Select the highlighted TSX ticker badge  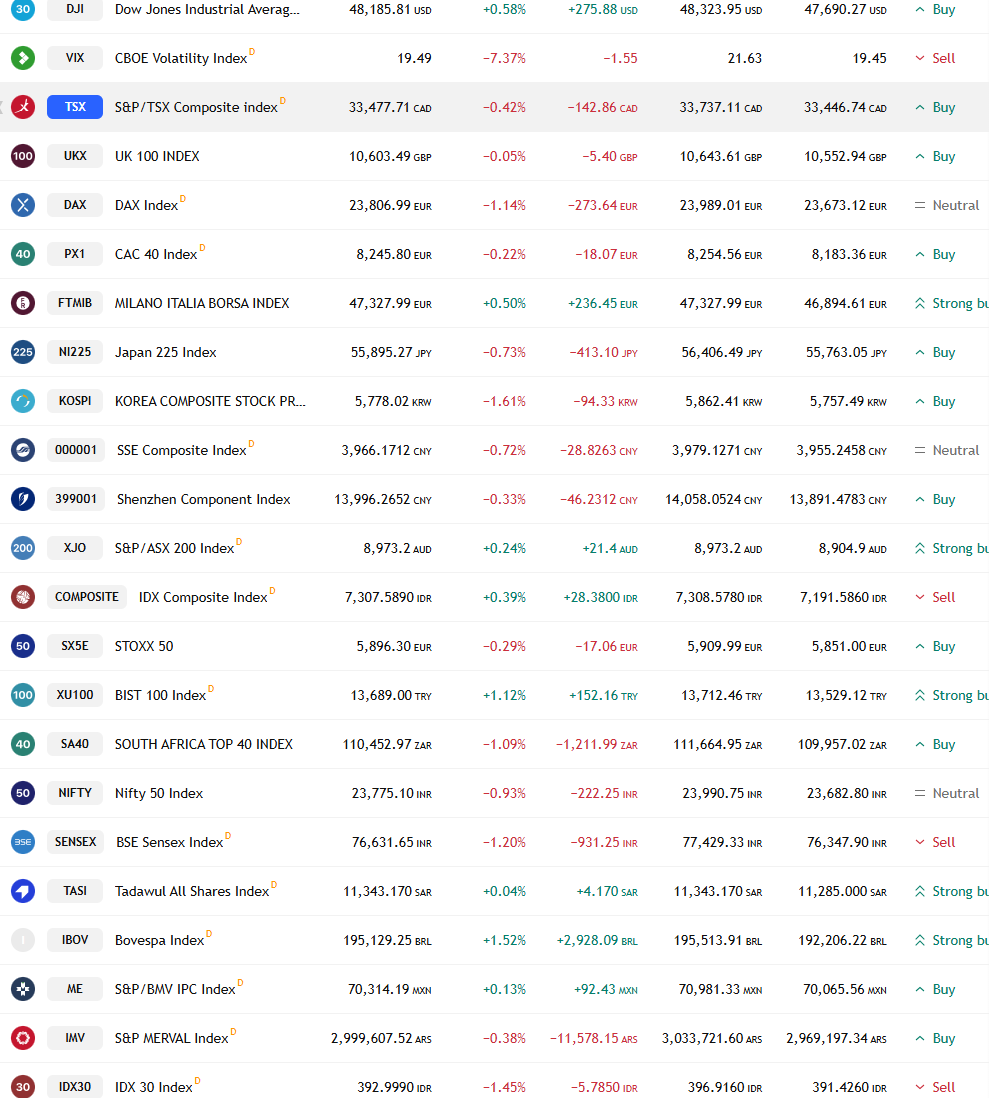pos(75,106)
